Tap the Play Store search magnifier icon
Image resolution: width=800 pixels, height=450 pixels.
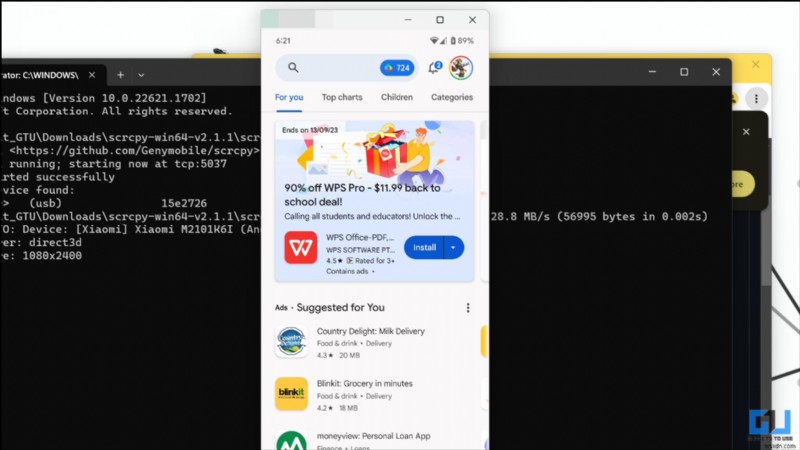click(293, 67)
